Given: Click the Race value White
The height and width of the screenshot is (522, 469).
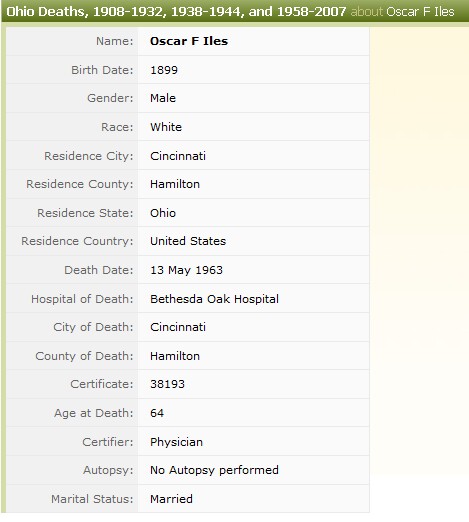Looking at the screenshot, I should pos(166,127).
